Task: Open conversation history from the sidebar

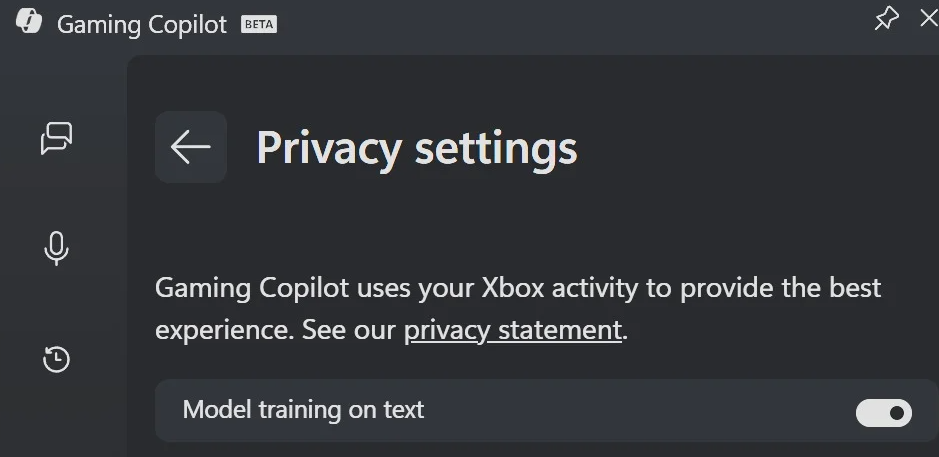Action: tap(57, 359)
